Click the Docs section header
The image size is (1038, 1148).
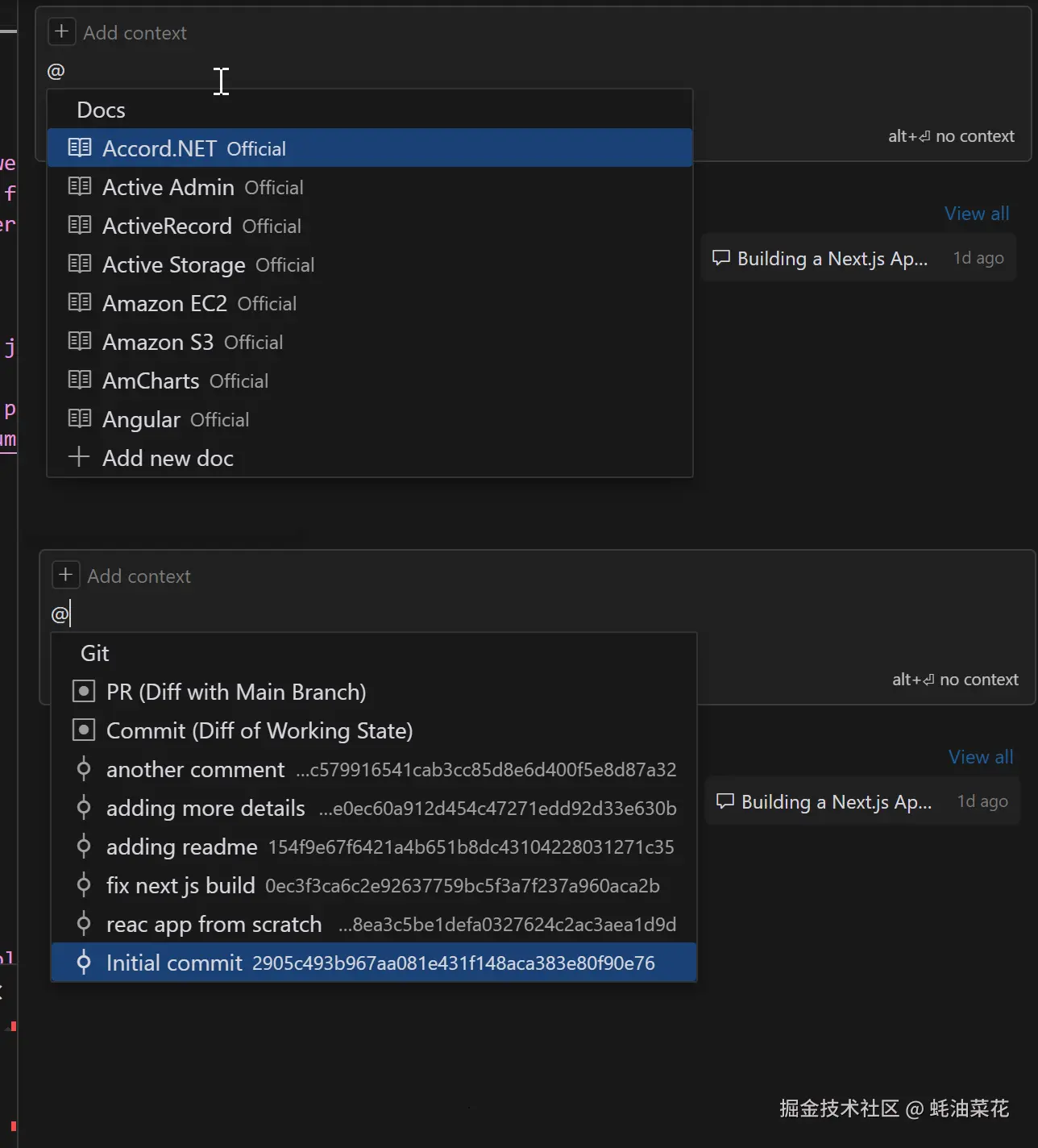coord(101,109)
